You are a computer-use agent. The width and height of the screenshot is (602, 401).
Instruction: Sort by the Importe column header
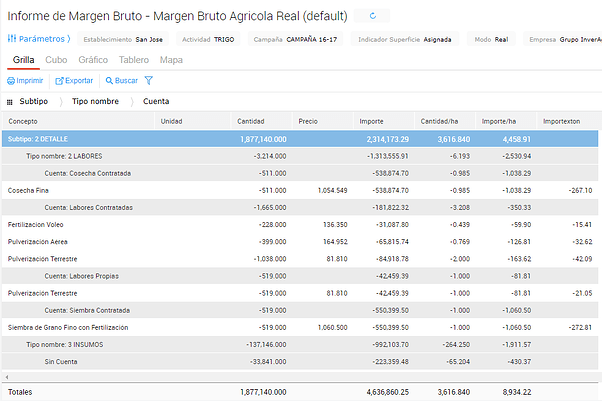tap(384, 121)
